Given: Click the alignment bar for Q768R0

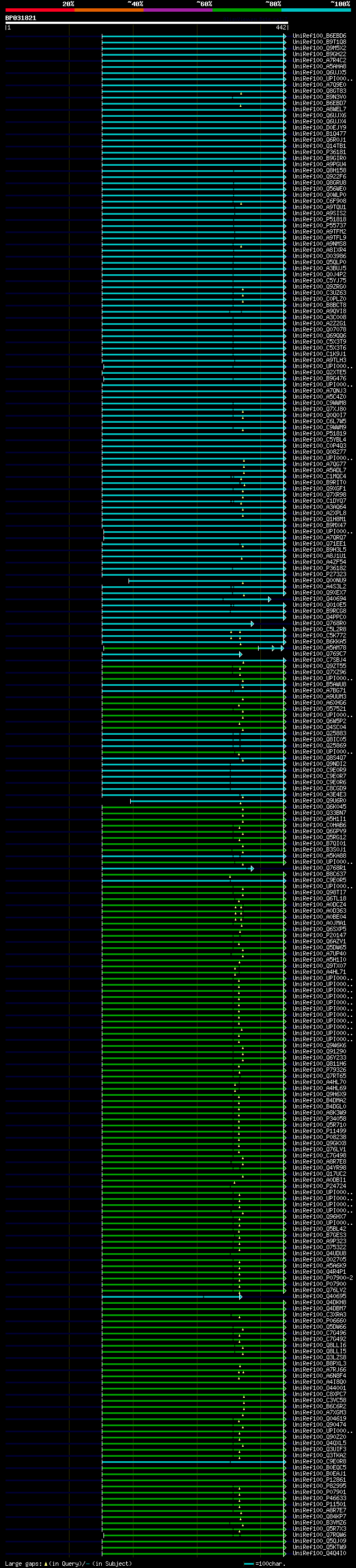Looking at the screenshot, I should click(x=177, y=624).
